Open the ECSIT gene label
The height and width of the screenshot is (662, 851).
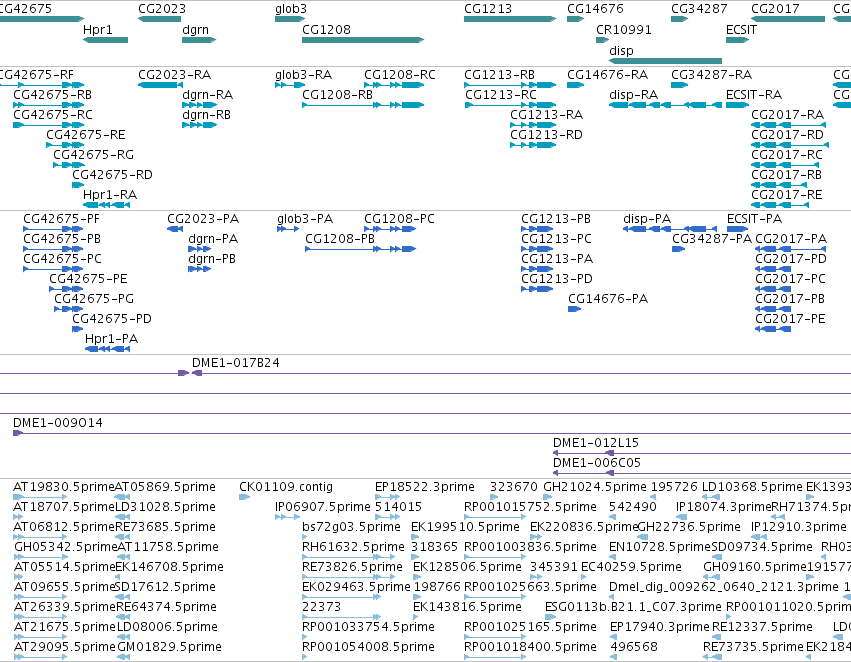tap(741, 30)
